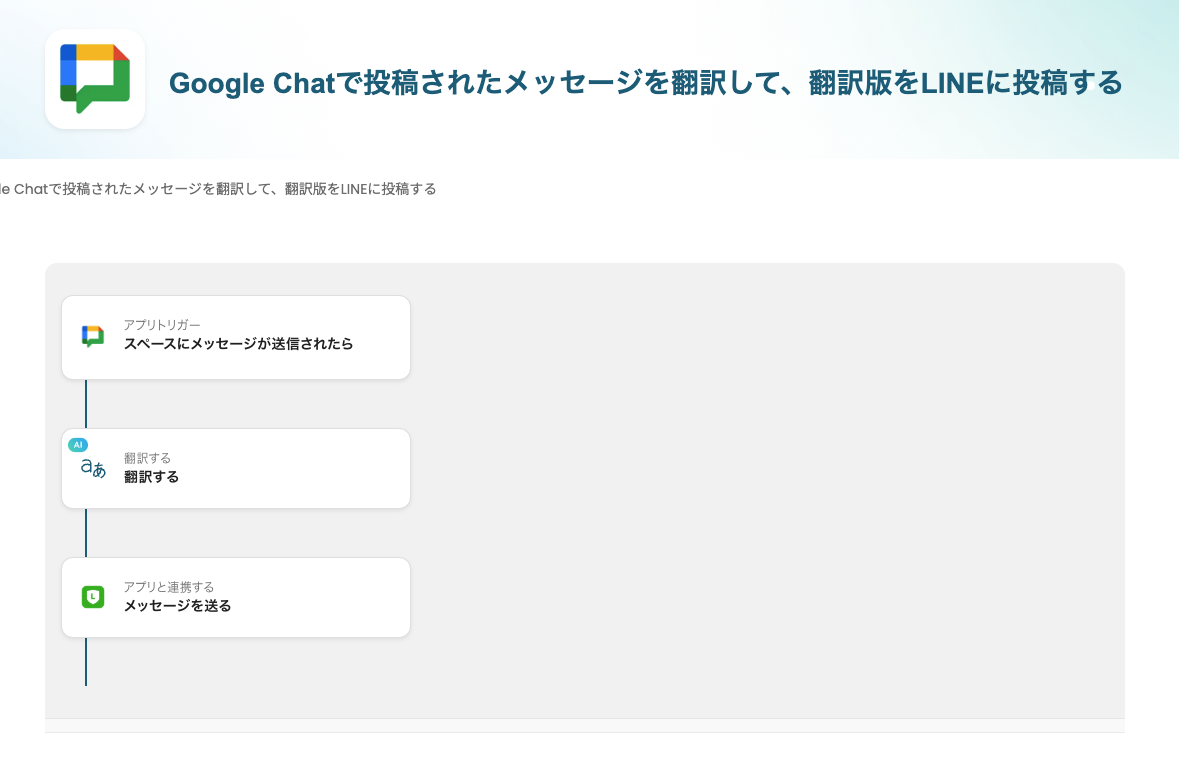Image resolution: width=1179 pixels, height=764 pixels.
Task: Click the trailing connector line below last card
Action: pos(86,661)
